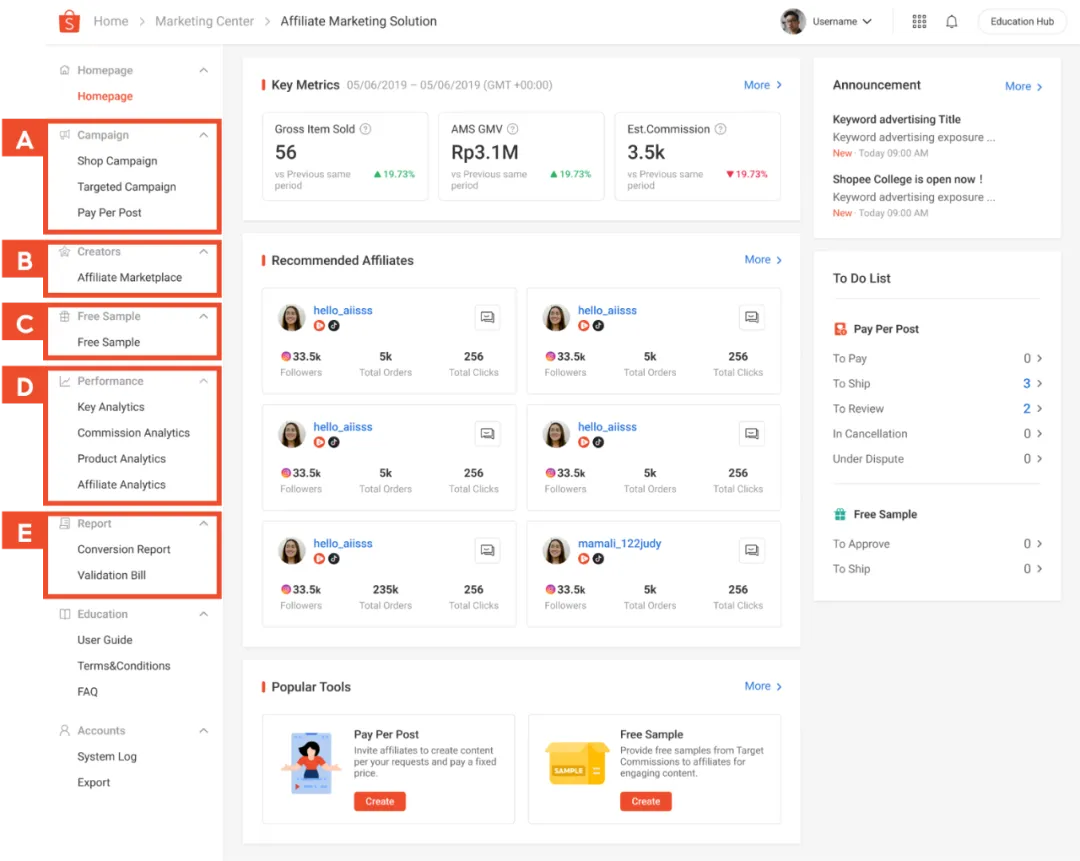Open the notification bell

click(951, 21)
